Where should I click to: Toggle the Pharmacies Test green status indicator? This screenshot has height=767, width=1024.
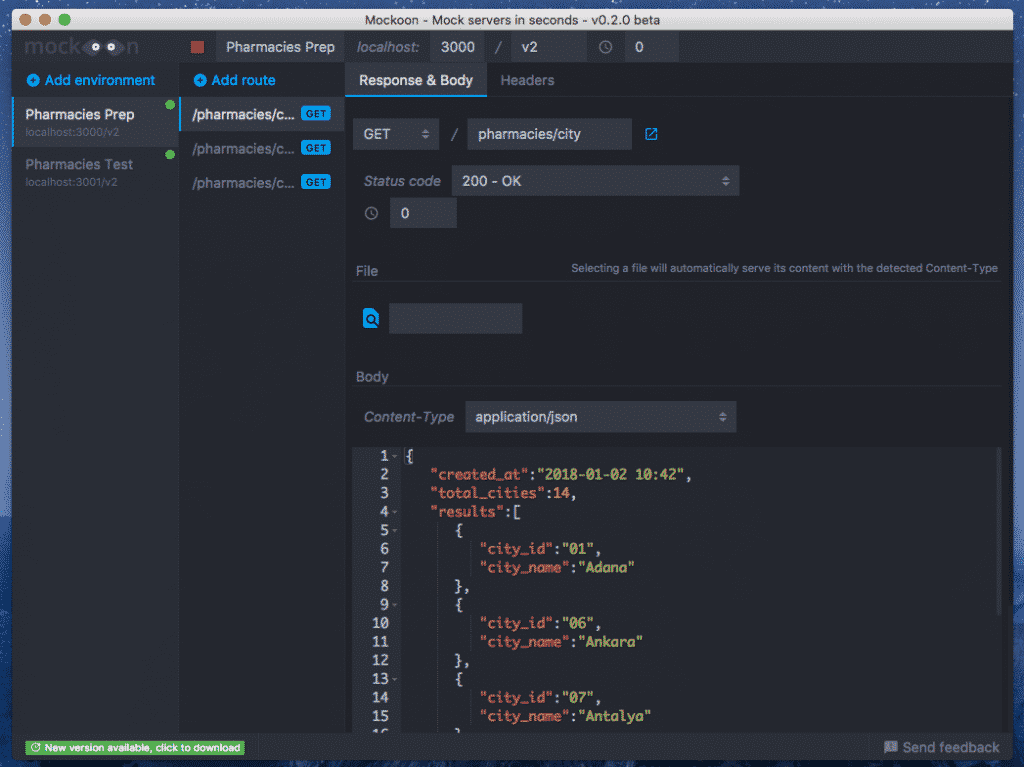tap(169, 155)
